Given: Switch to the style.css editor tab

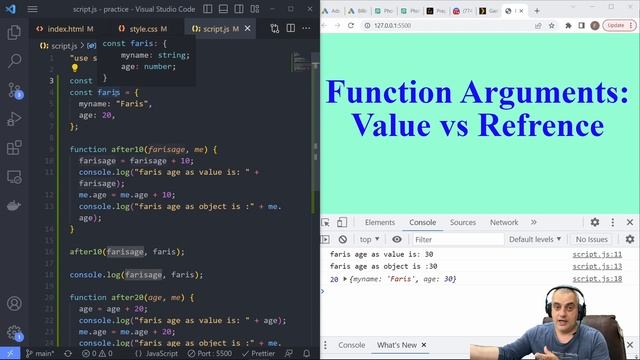Looking at the screenshot, I should point(142,29).
